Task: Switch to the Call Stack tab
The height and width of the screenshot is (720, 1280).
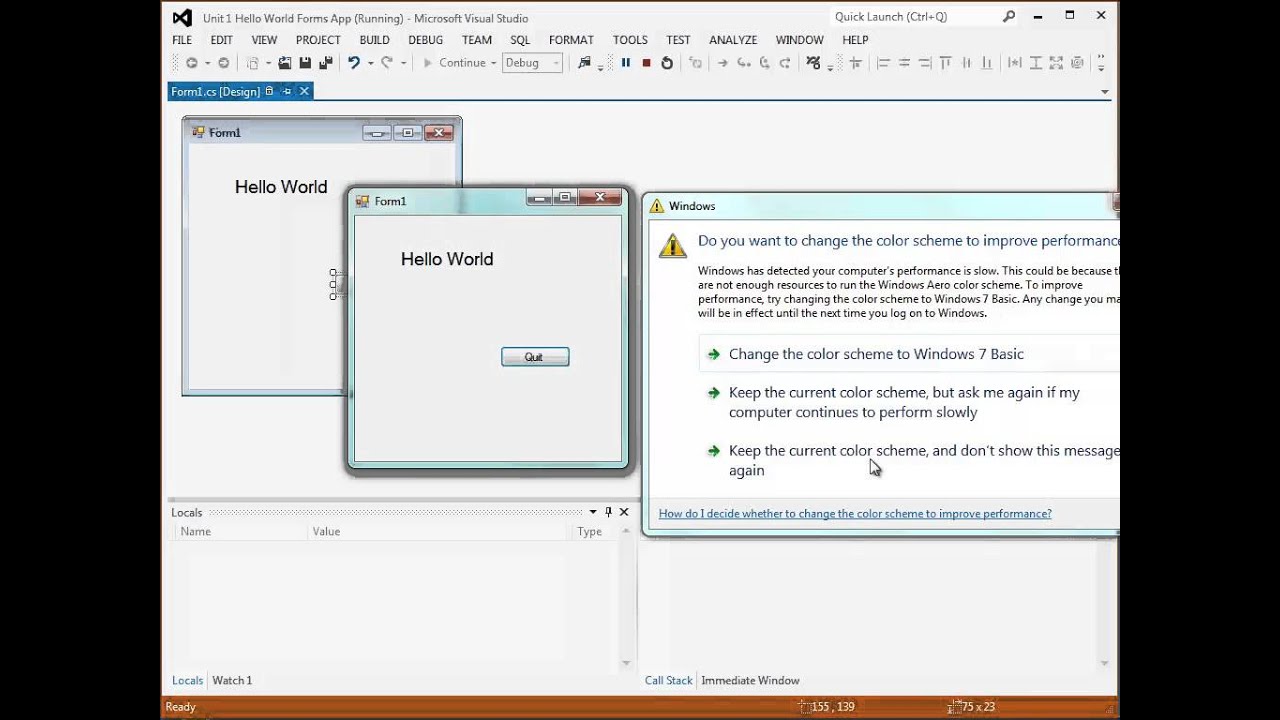Action: [x=668, y=680]
